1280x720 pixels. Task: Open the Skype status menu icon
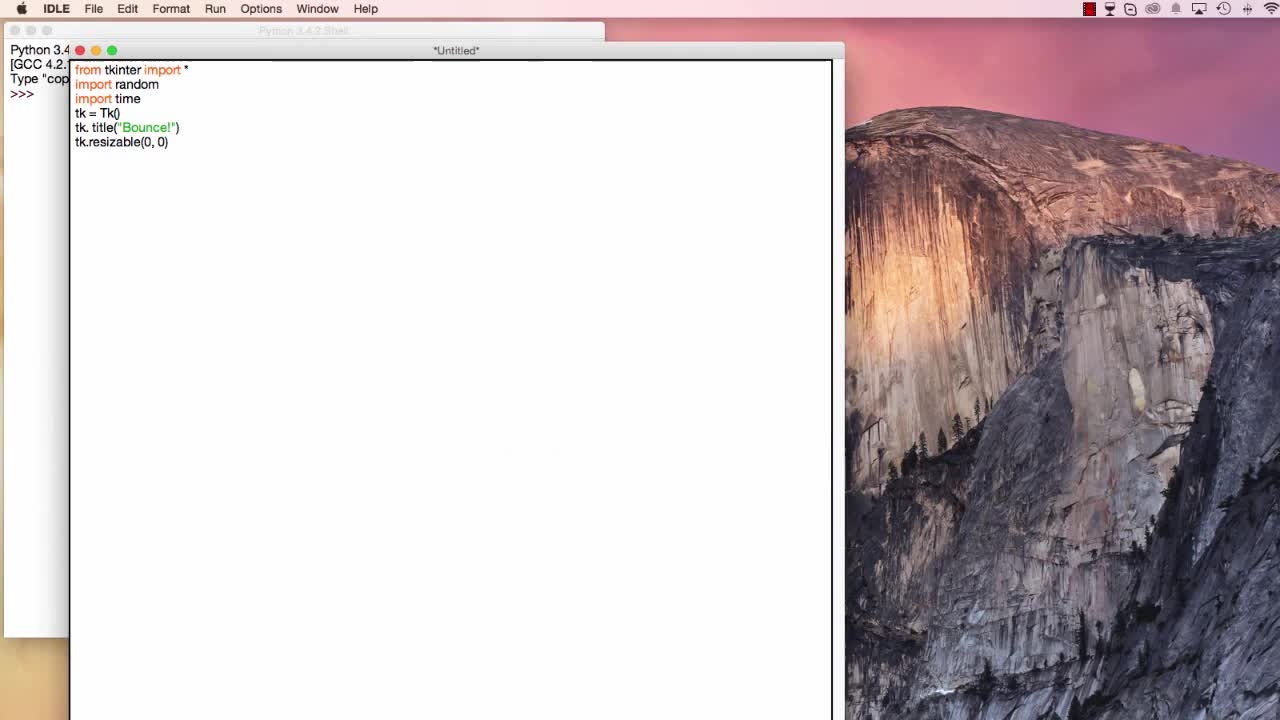point(1130,9)
